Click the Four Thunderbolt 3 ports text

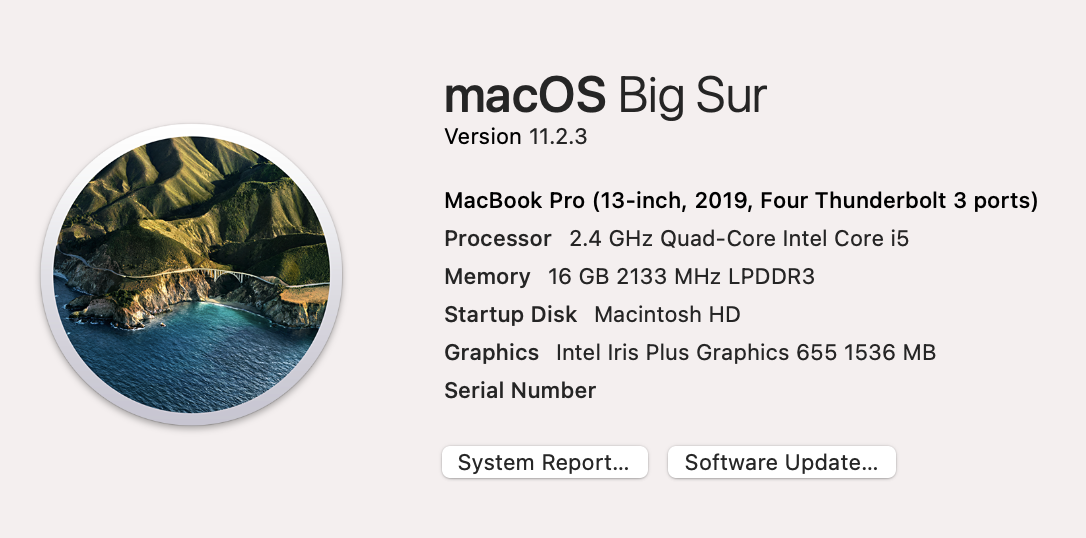(896, 201)
